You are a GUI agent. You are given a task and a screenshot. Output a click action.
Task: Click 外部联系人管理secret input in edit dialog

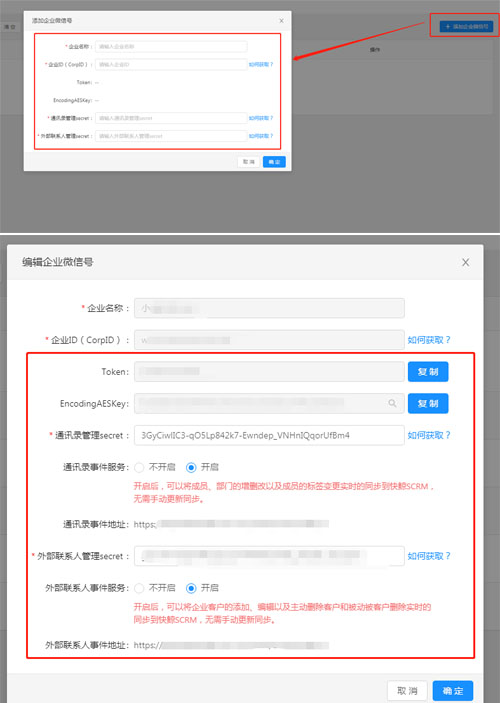click(x=269, y=556)
